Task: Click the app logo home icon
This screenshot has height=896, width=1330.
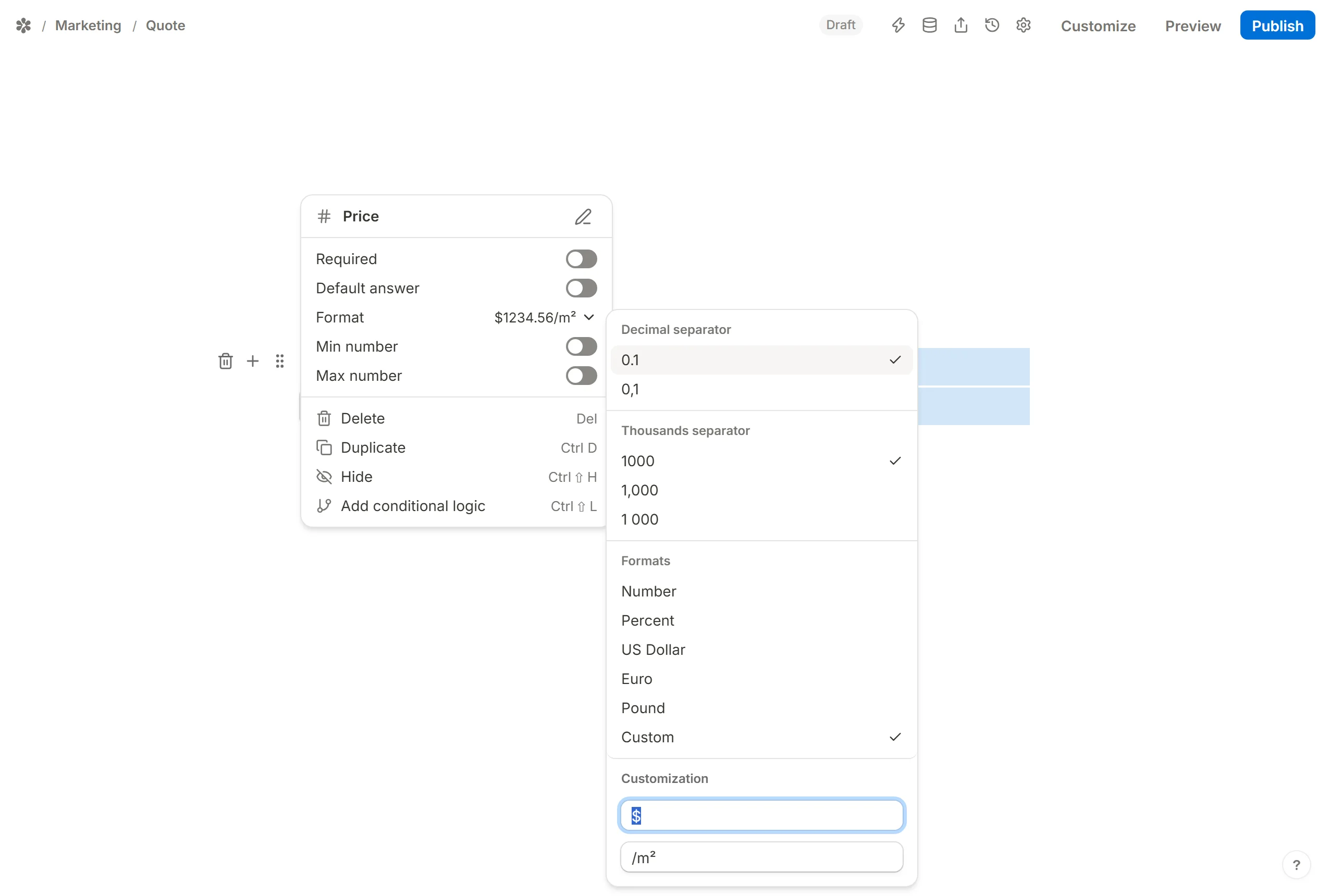Action: (x=23, y=26)
